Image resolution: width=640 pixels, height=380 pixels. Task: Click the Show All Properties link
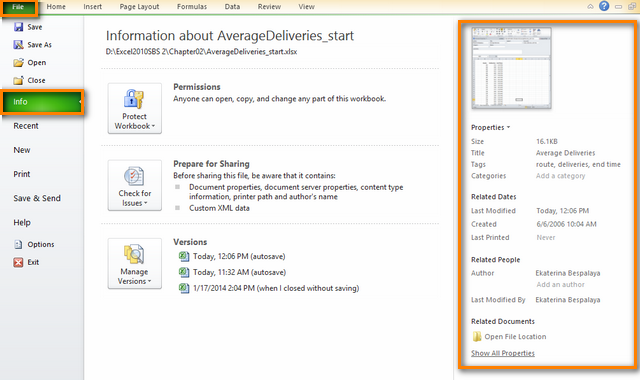(x=503, y=353)
